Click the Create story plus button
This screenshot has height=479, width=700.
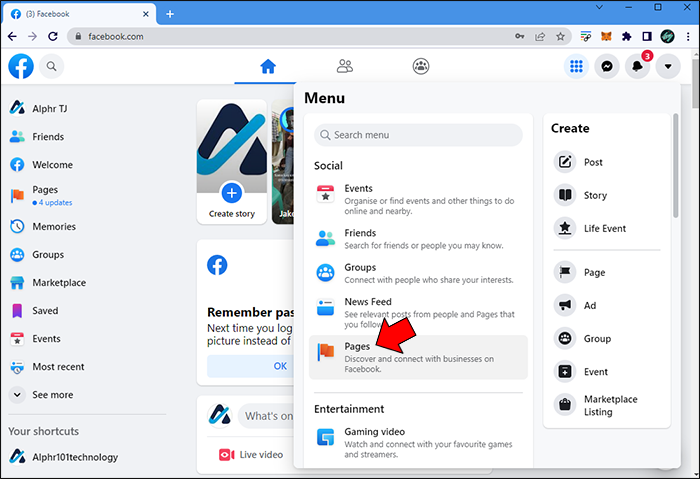(x=232, y=193)
